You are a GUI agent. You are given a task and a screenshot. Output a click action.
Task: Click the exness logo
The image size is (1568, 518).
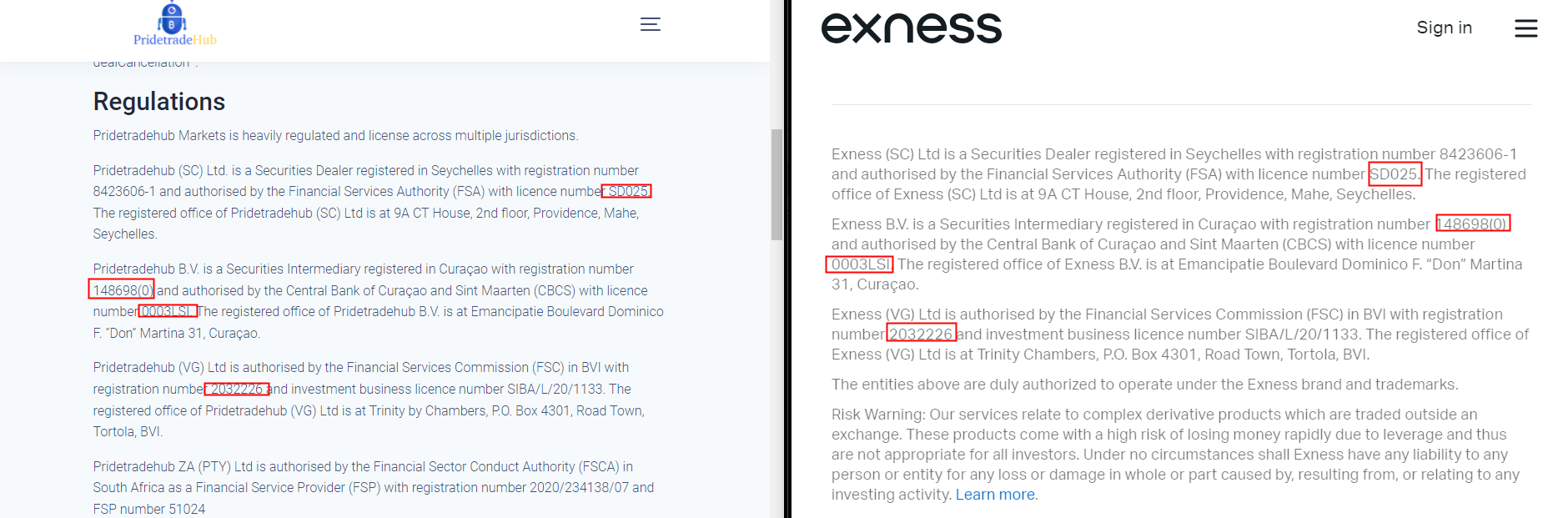(x=911, y=28)
